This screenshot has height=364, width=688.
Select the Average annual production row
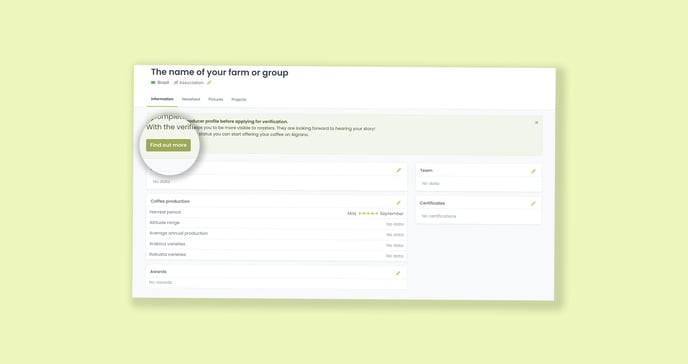pos(276,234)
